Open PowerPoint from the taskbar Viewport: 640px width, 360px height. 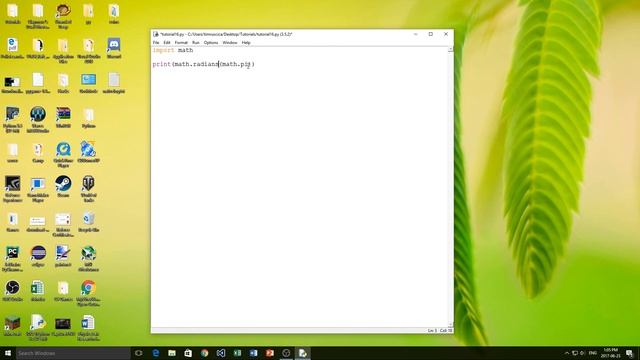tap(270, 353)
